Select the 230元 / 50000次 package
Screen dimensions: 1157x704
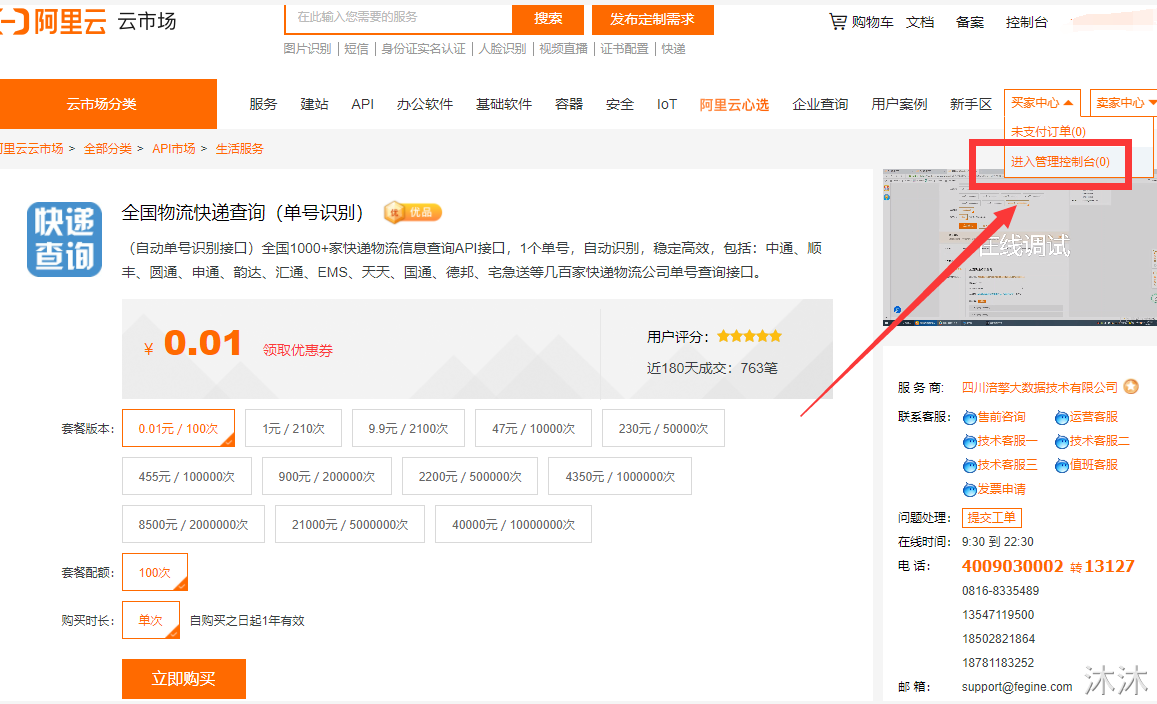click(x=663, y=428)
